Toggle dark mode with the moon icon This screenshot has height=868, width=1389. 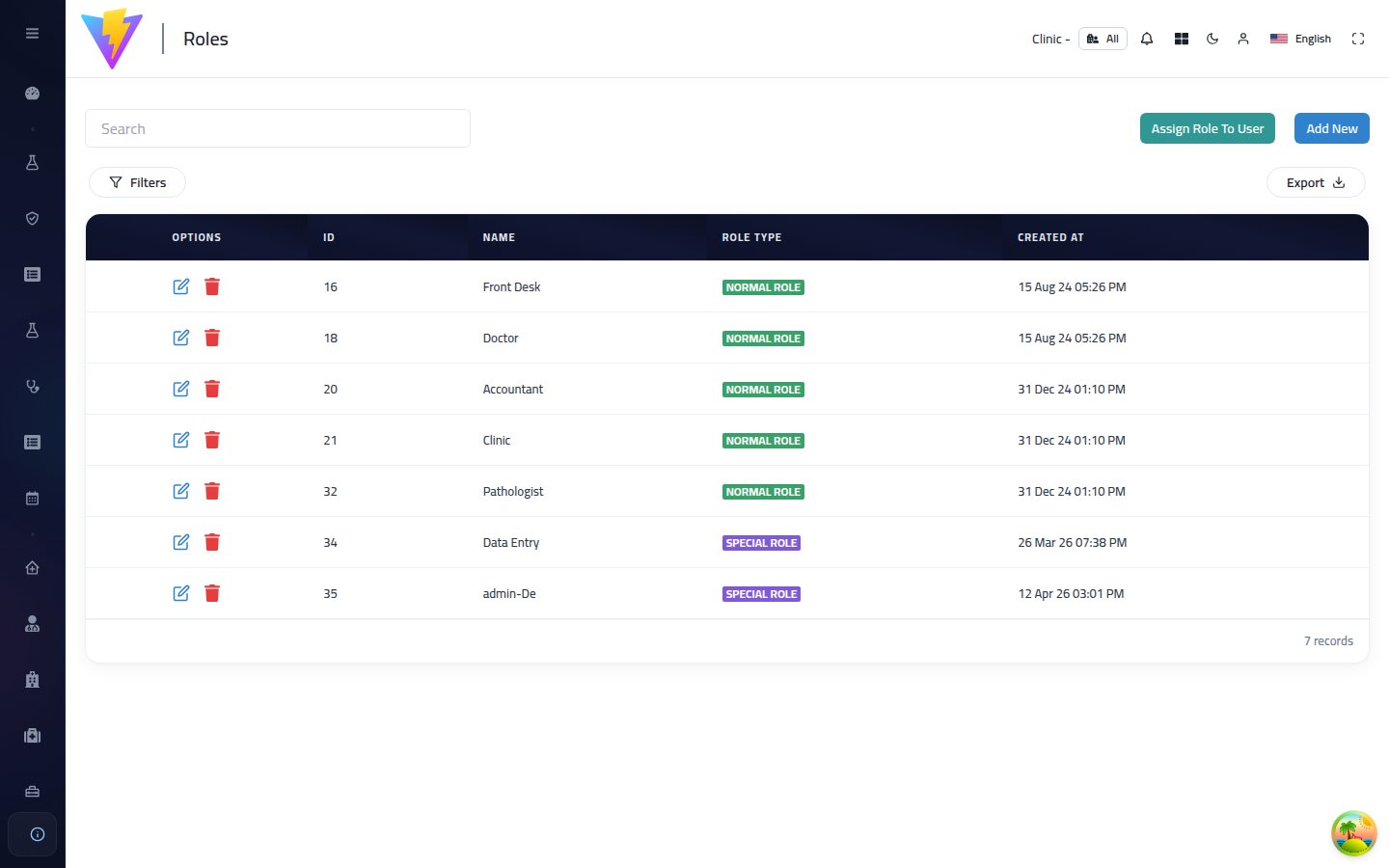[x=1212, y=39]
